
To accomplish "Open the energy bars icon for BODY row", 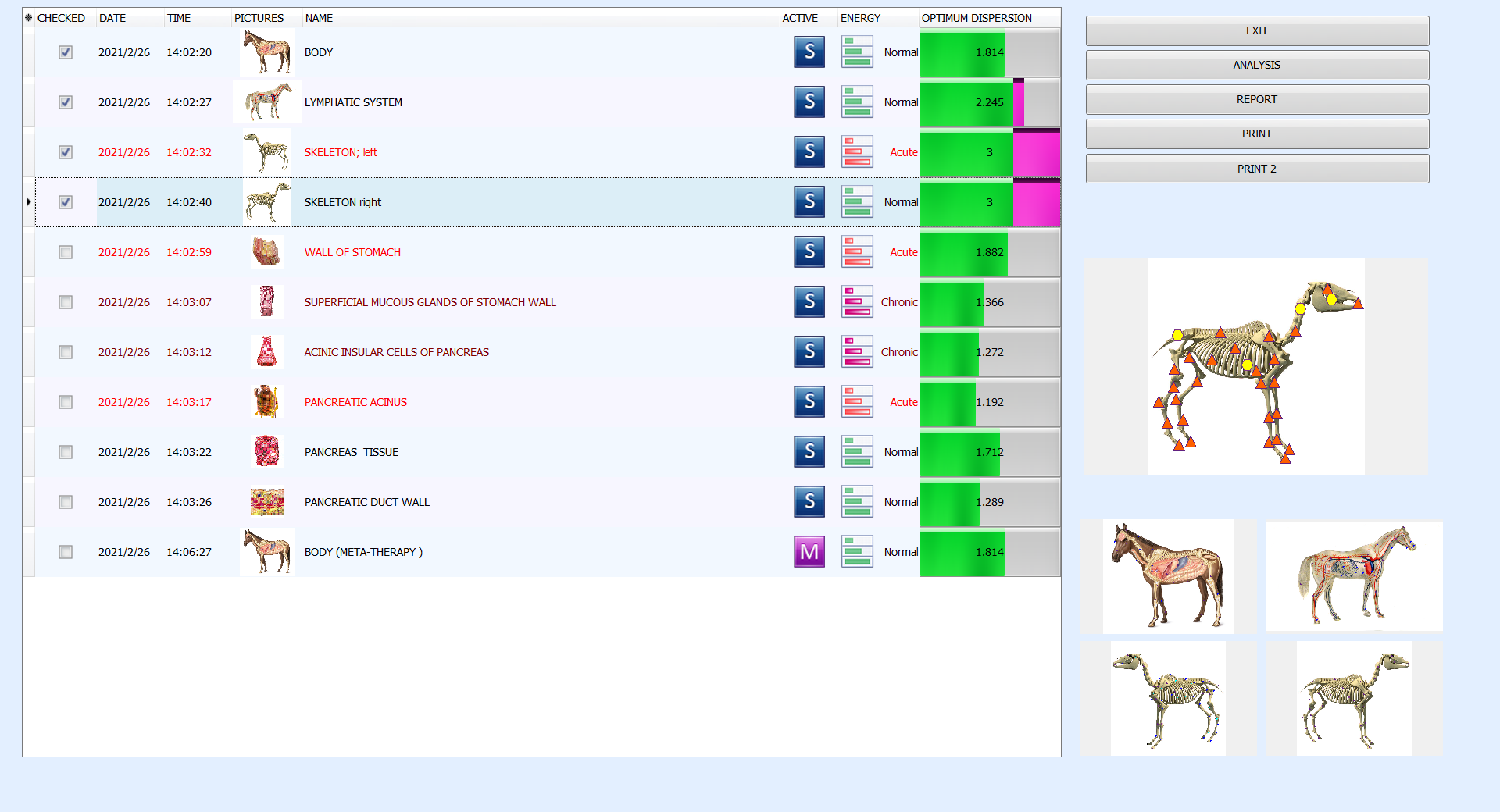I will point(857,52).
